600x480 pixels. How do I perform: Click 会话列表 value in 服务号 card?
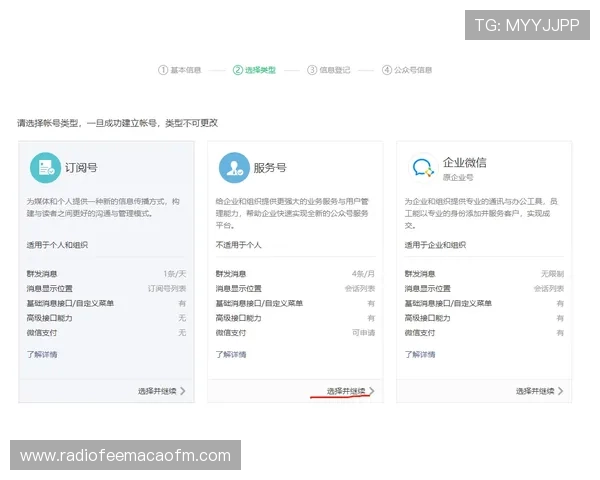point(360,289)
